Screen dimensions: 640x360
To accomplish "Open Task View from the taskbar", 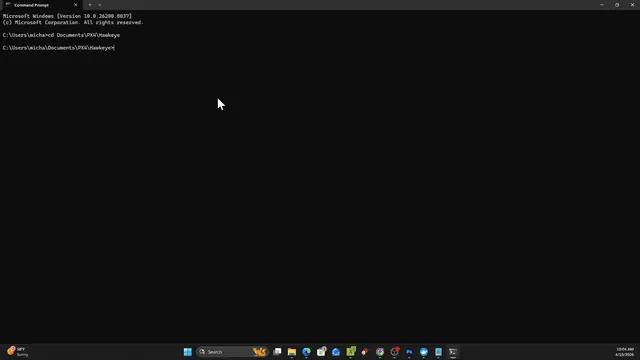I will [277, 352].
